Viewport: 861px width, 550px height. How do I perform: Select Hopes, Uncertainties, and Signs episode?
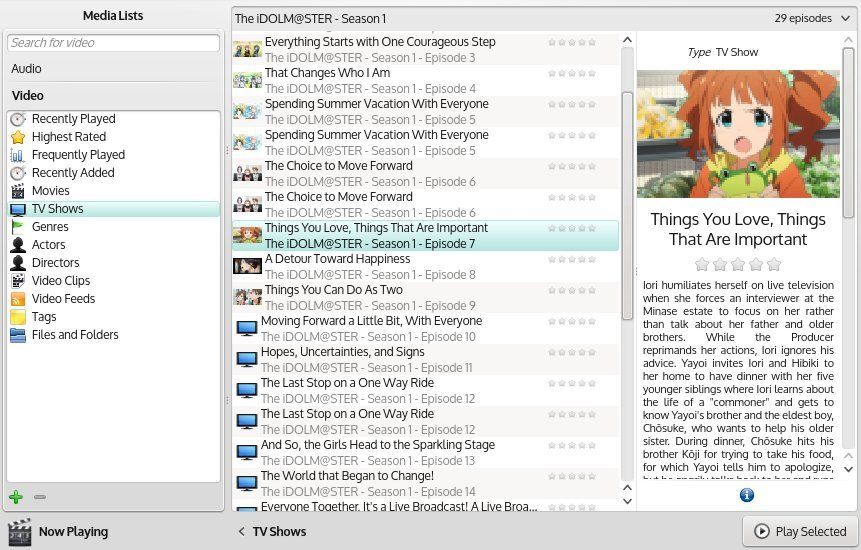426,360
